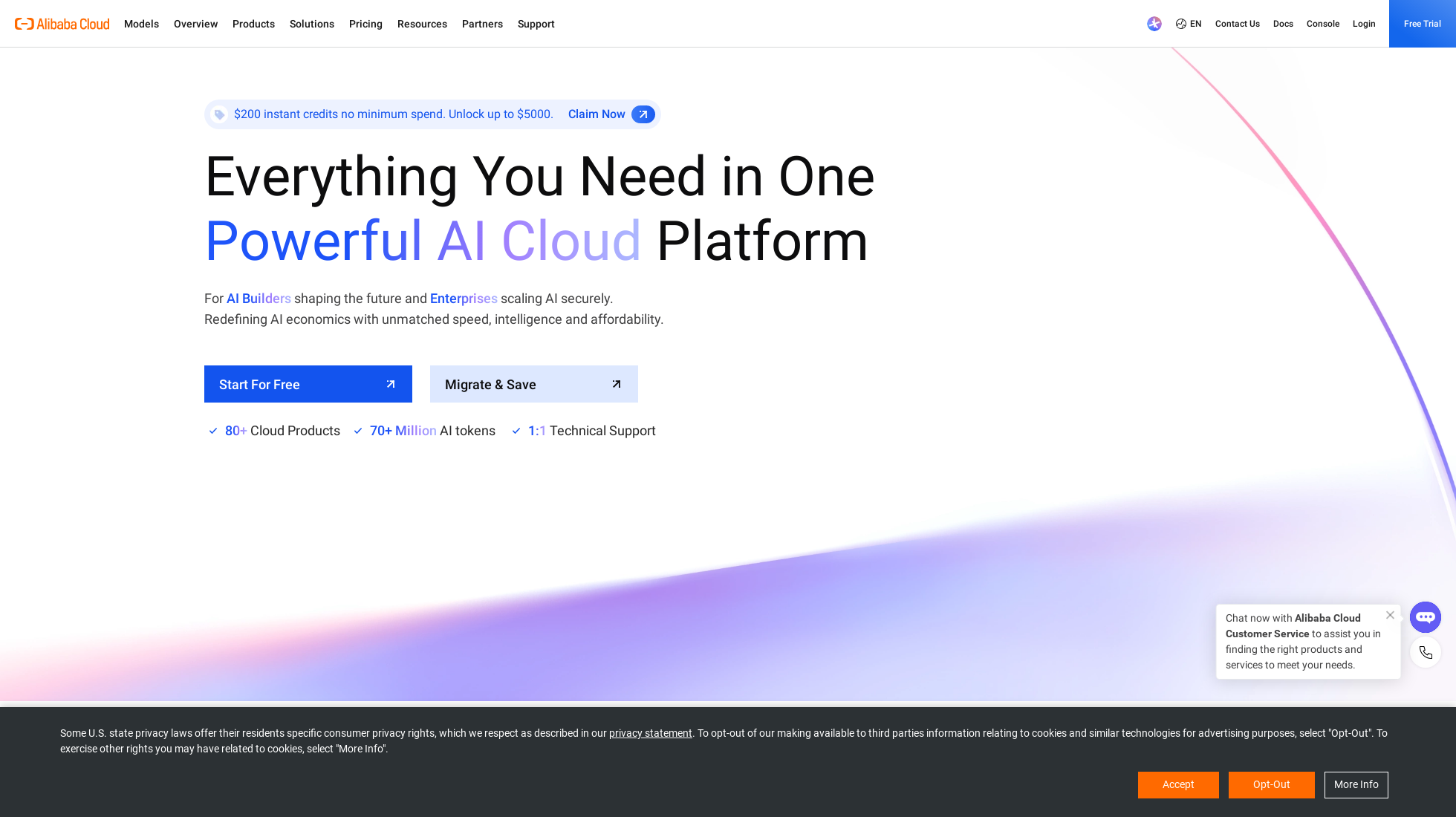Open the Models menu
This screenshot has width=1456, height=817.
coord(141,24)
